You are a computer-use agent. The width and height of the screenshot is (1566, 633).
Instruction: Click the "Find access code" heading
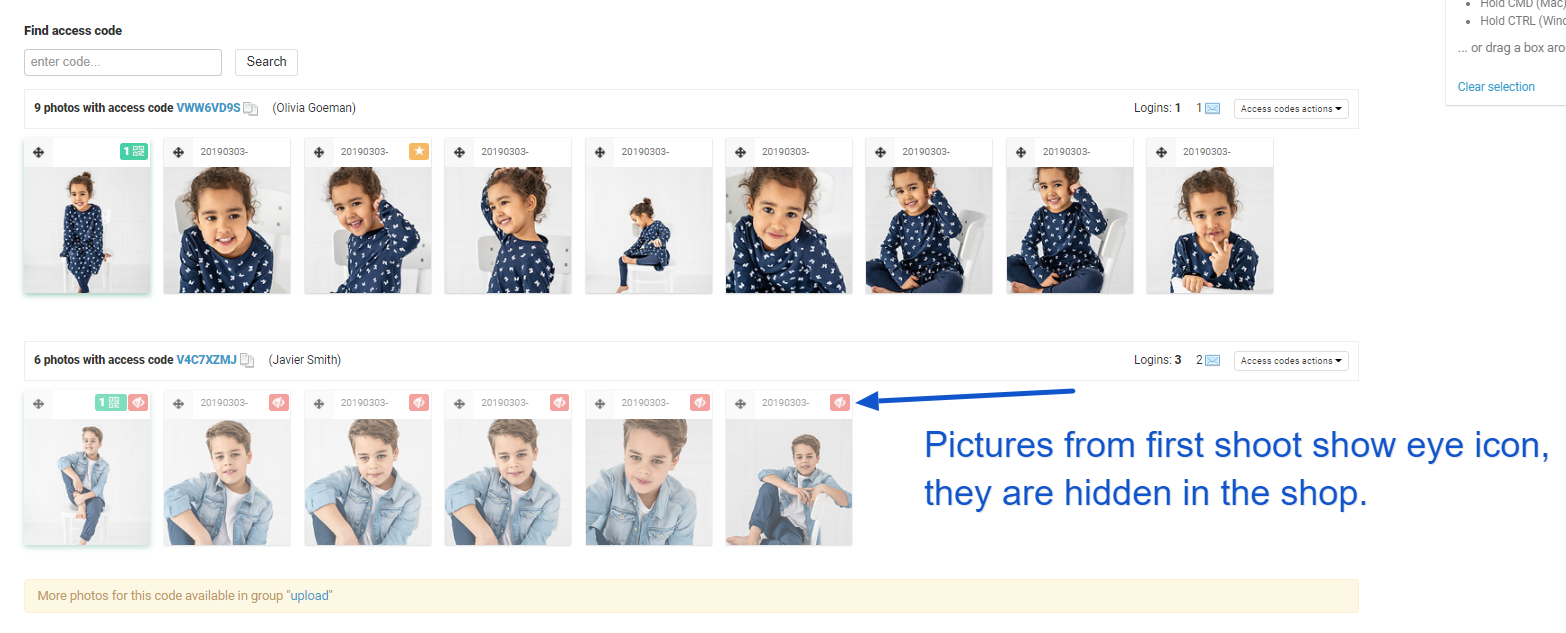[x=73, y=31]
